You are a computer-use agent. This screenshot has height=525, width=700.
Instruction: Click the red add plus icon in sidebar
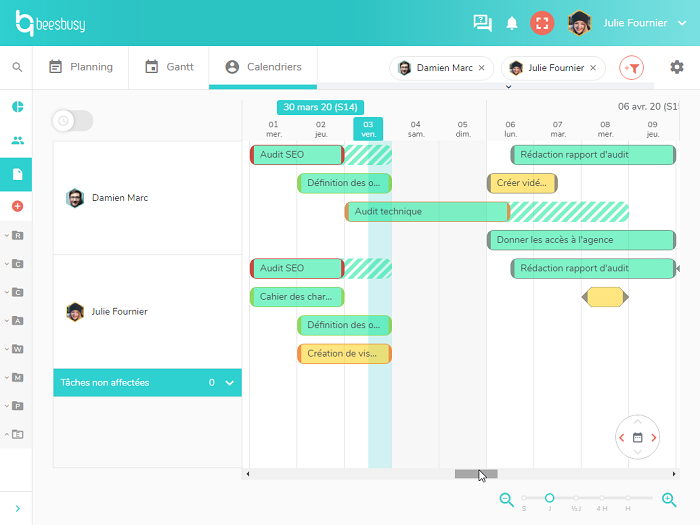coord(17,206)
